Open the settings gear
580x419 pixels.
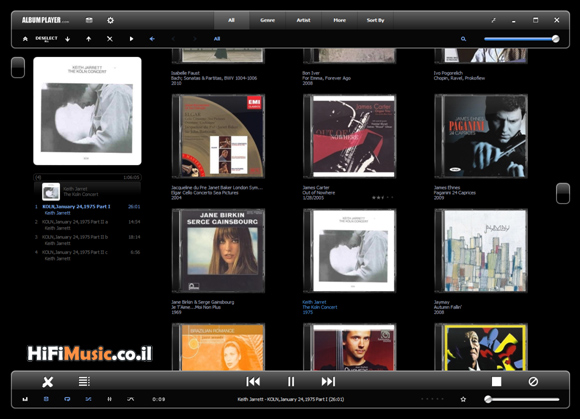(110, 20)
